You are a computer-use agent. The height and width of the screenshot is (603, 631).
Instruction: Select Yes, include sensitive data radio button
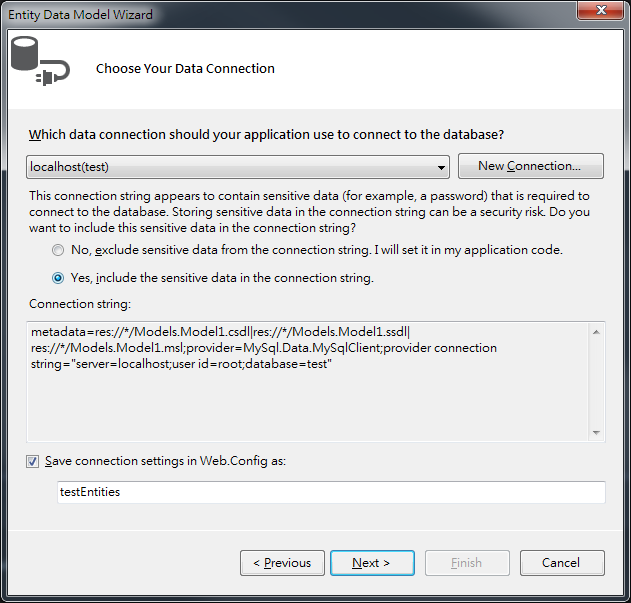coord(58,278)
